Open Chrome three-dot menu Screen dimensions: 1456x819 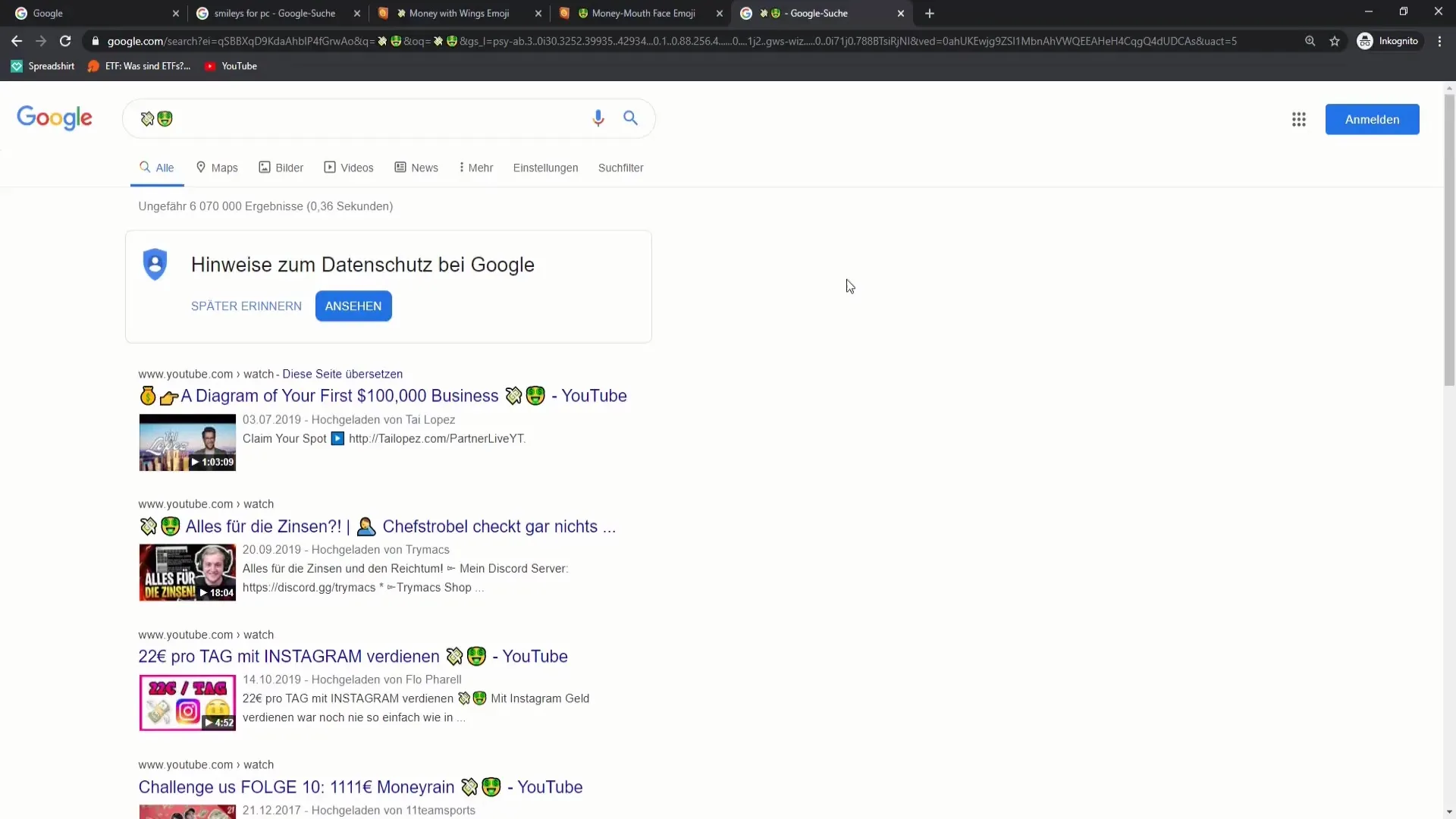[x=1439, y=41]
